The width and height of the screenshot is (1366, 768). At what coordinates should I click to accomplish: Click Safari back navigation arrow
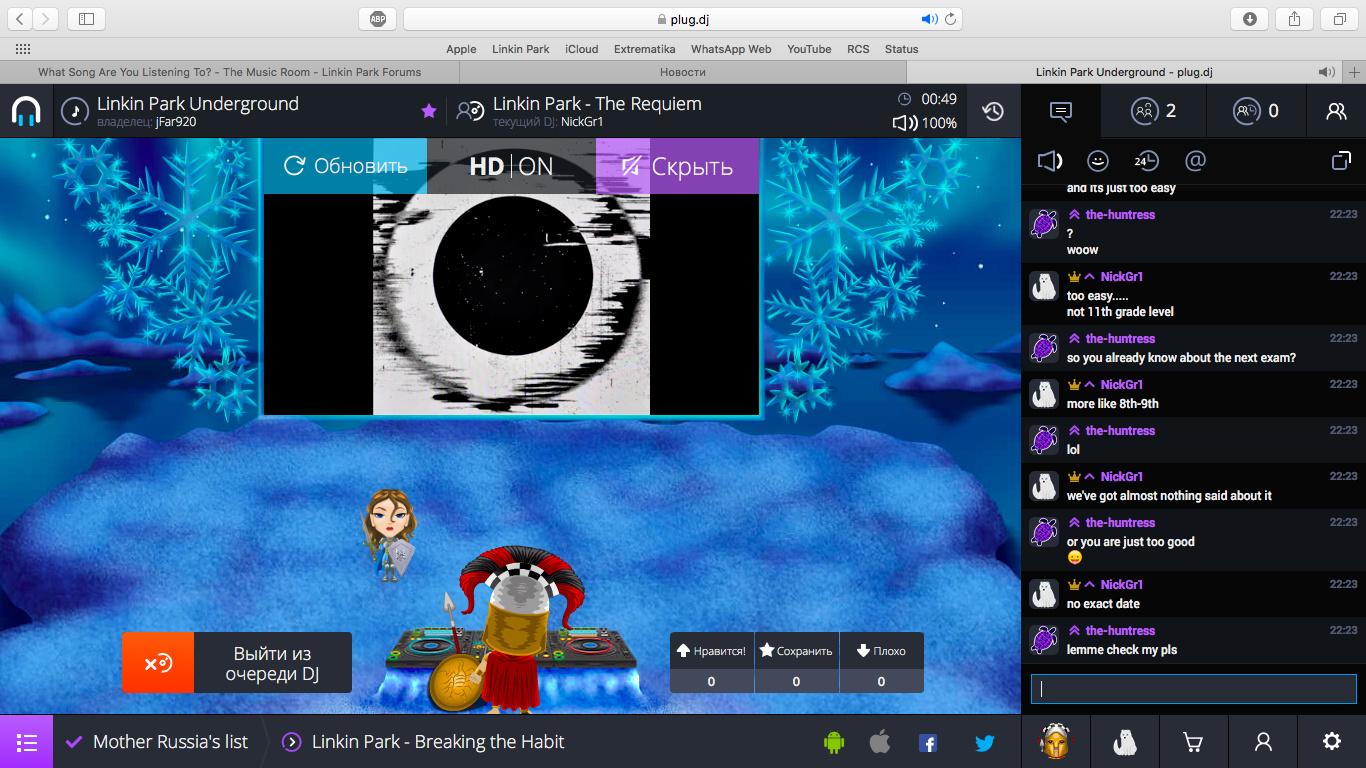tap(20, 19)
